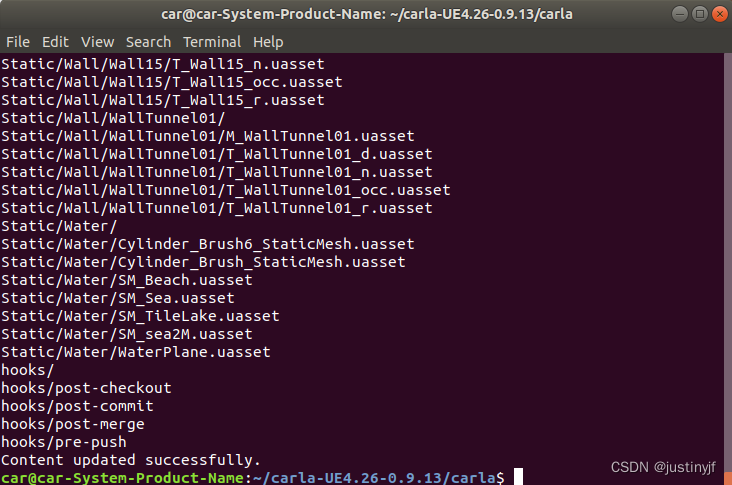The height and width of the screenshot is (485, 732).
Task: Open the View menu
Action: pos(98,42)
